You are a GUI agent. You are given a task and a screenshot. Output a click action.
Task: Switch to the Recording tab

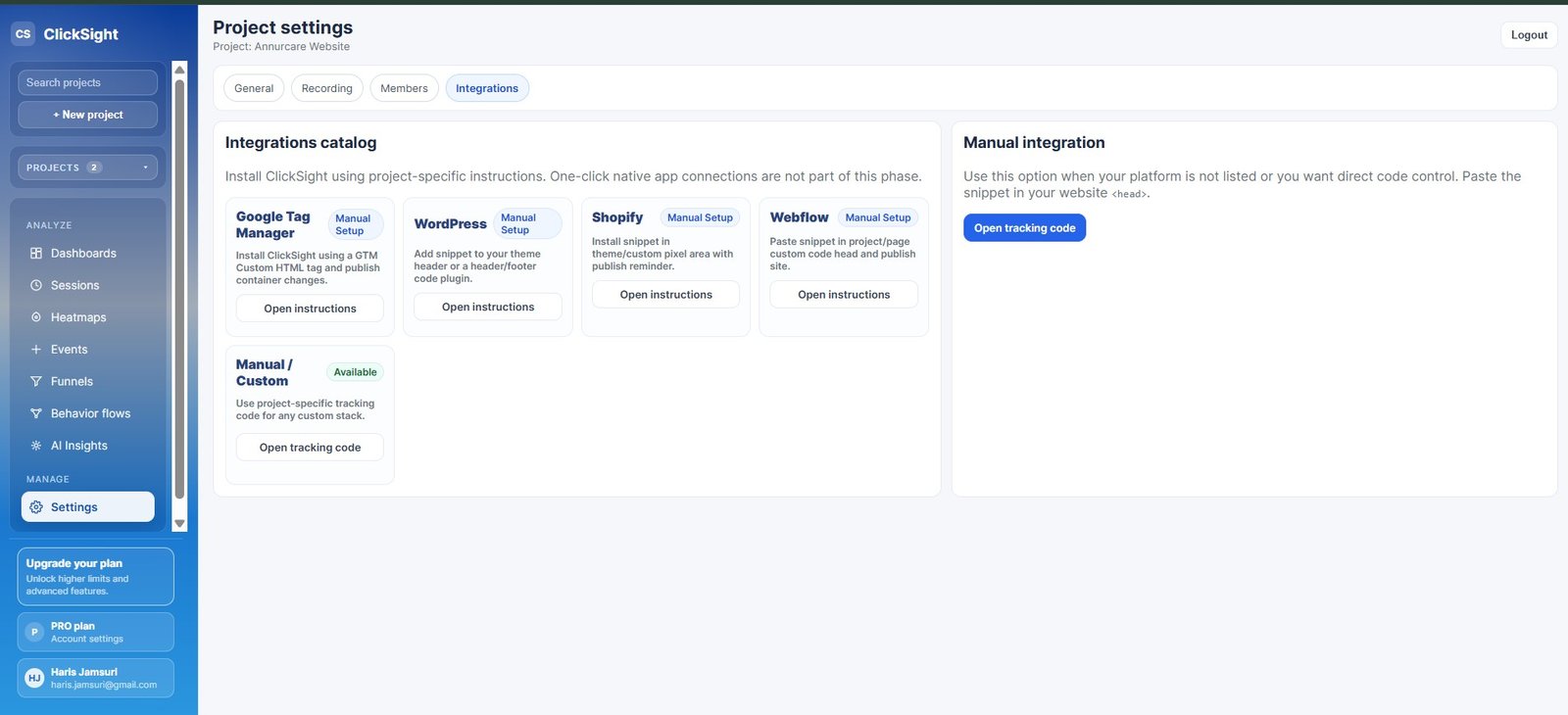[x=327, y=88]
